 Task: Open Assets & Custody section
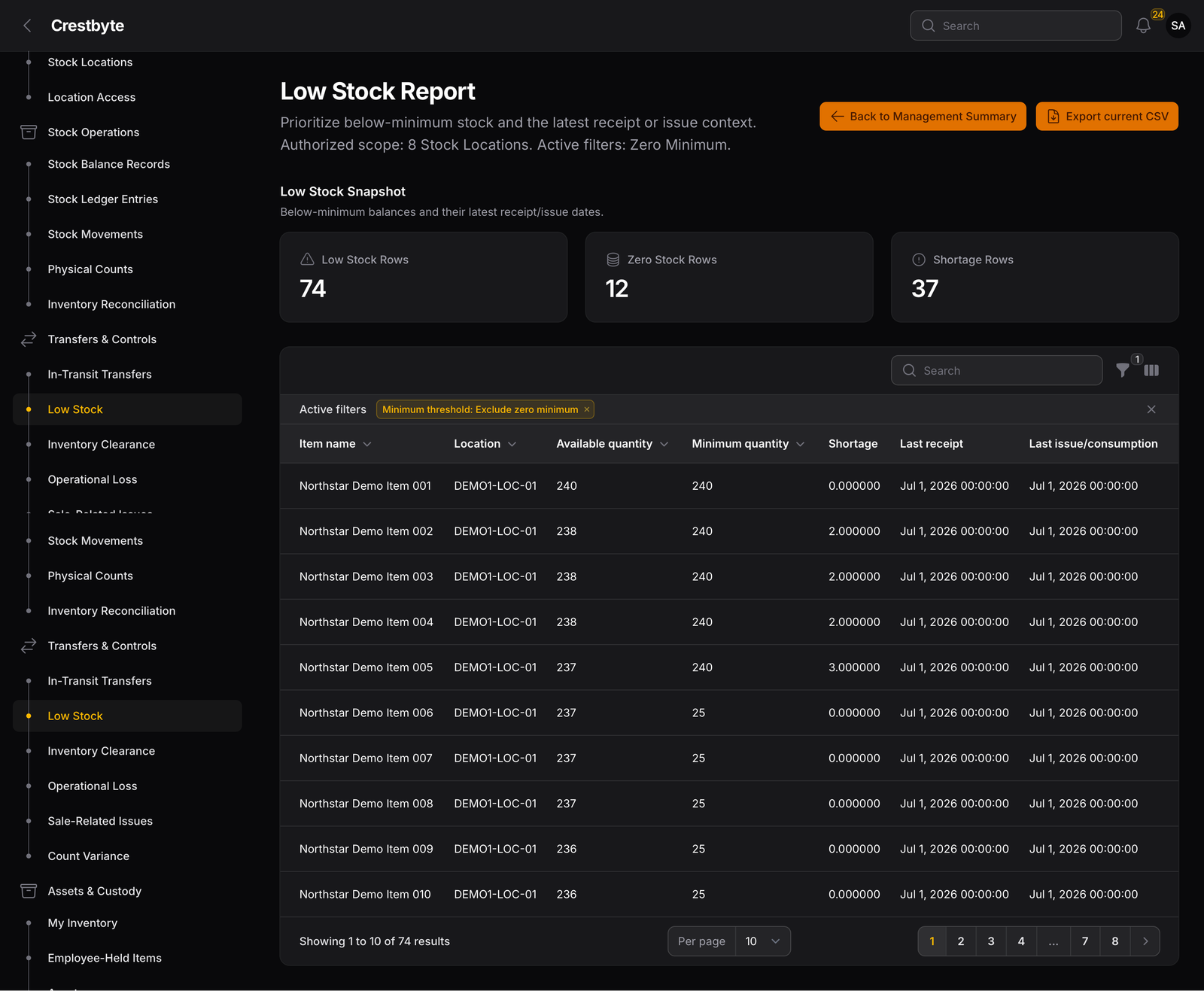coord(95,891)
